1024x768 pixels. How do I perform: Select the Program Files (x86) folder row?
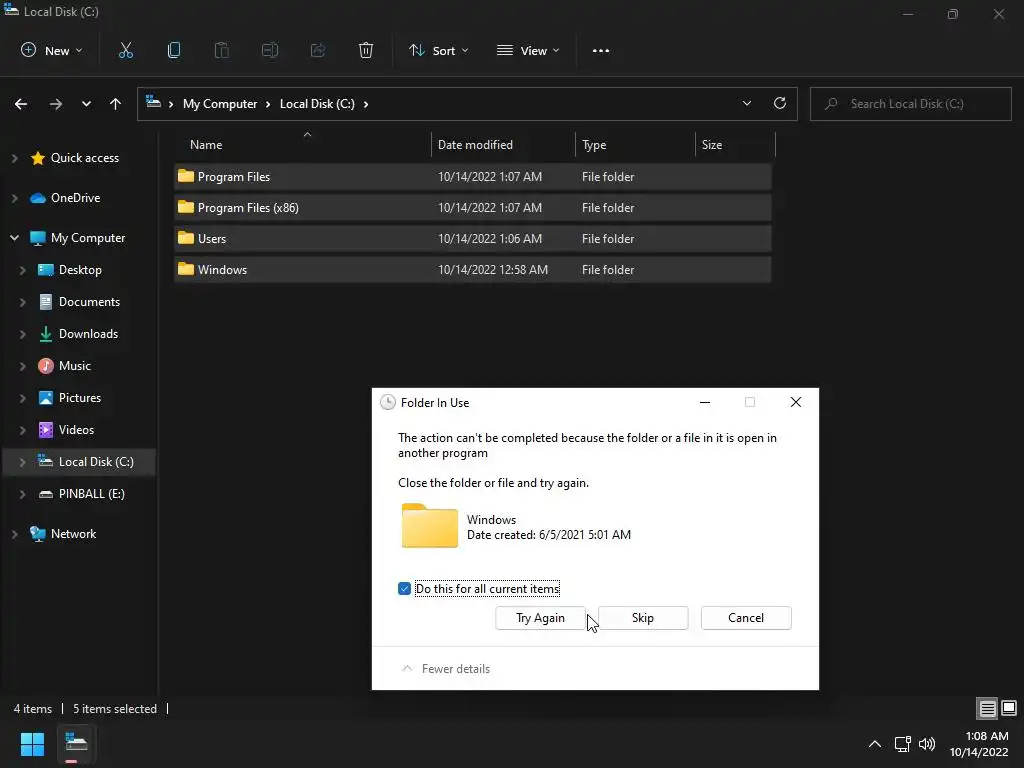473,208
